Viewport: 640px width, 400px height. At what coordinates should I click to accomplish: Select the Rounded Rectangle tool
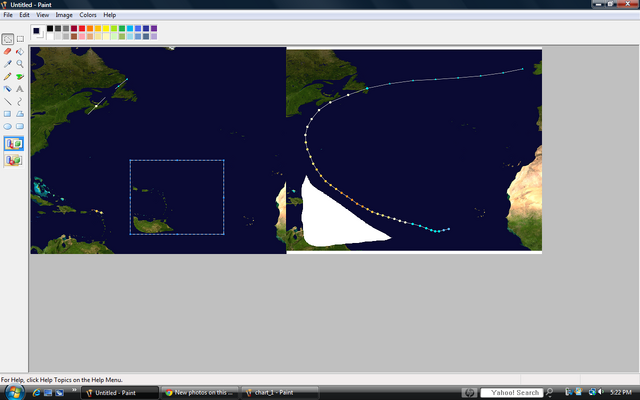pos(20,127)
